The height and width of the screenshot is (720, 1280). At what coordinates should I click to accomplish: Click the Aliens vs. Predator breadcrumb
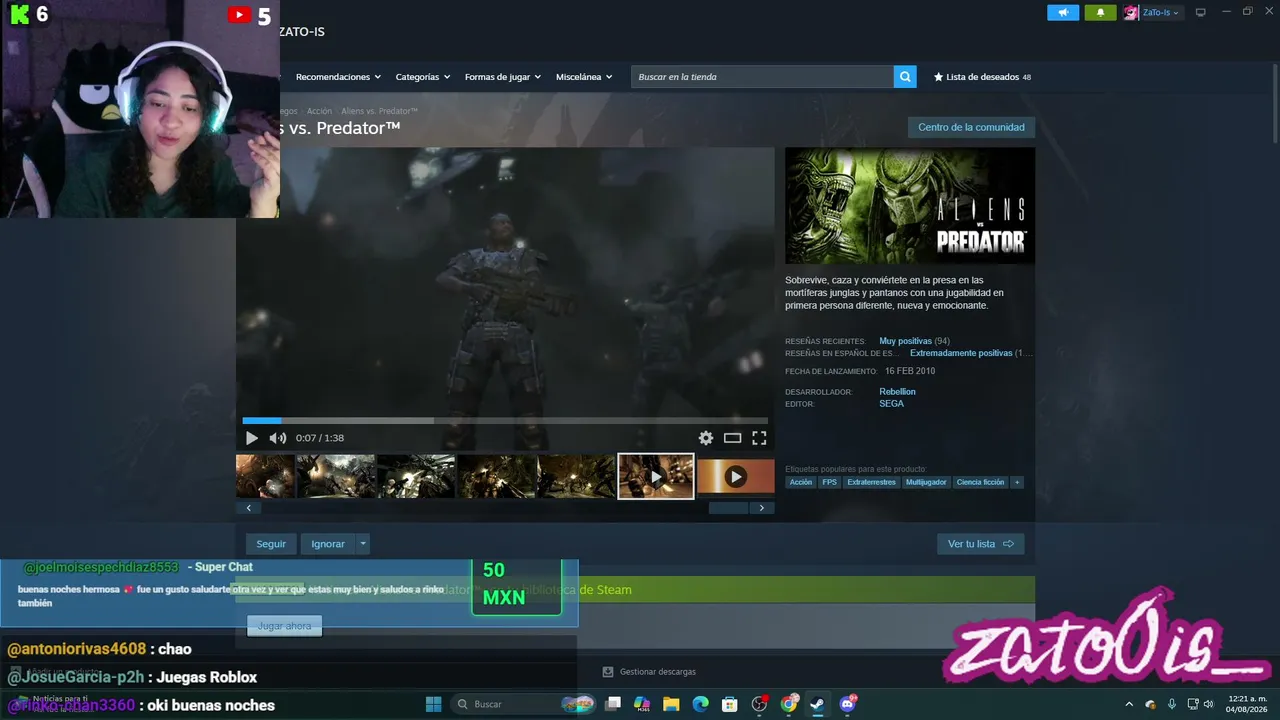[379, 111]
